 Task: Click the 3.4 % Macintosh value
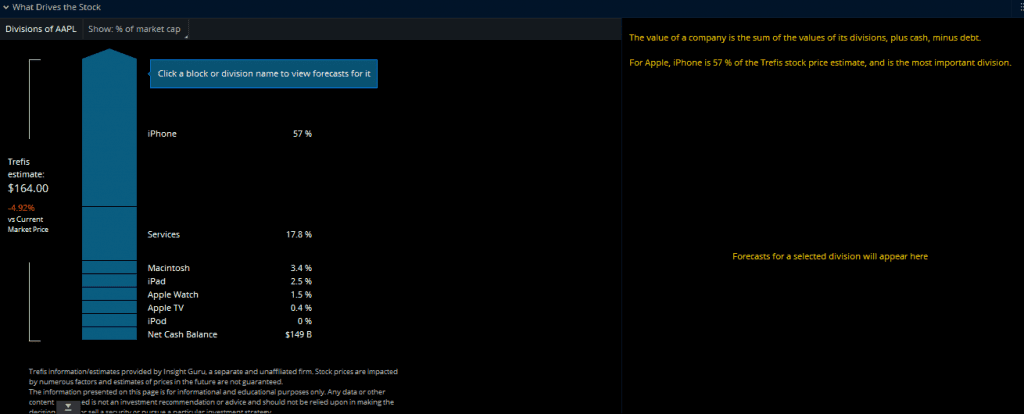[301, 268]
